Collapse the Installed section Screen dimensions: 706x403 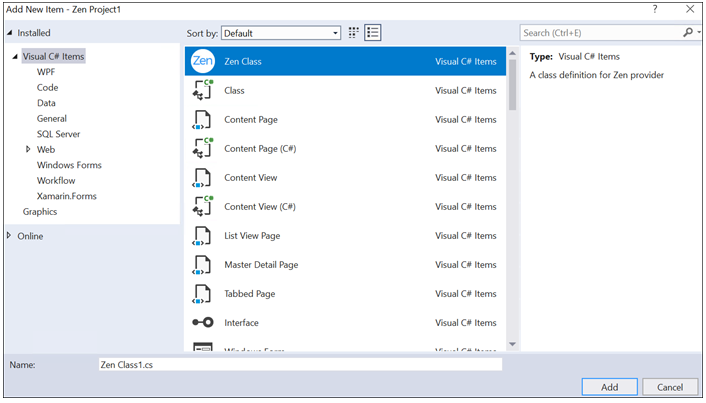point(9,33)
